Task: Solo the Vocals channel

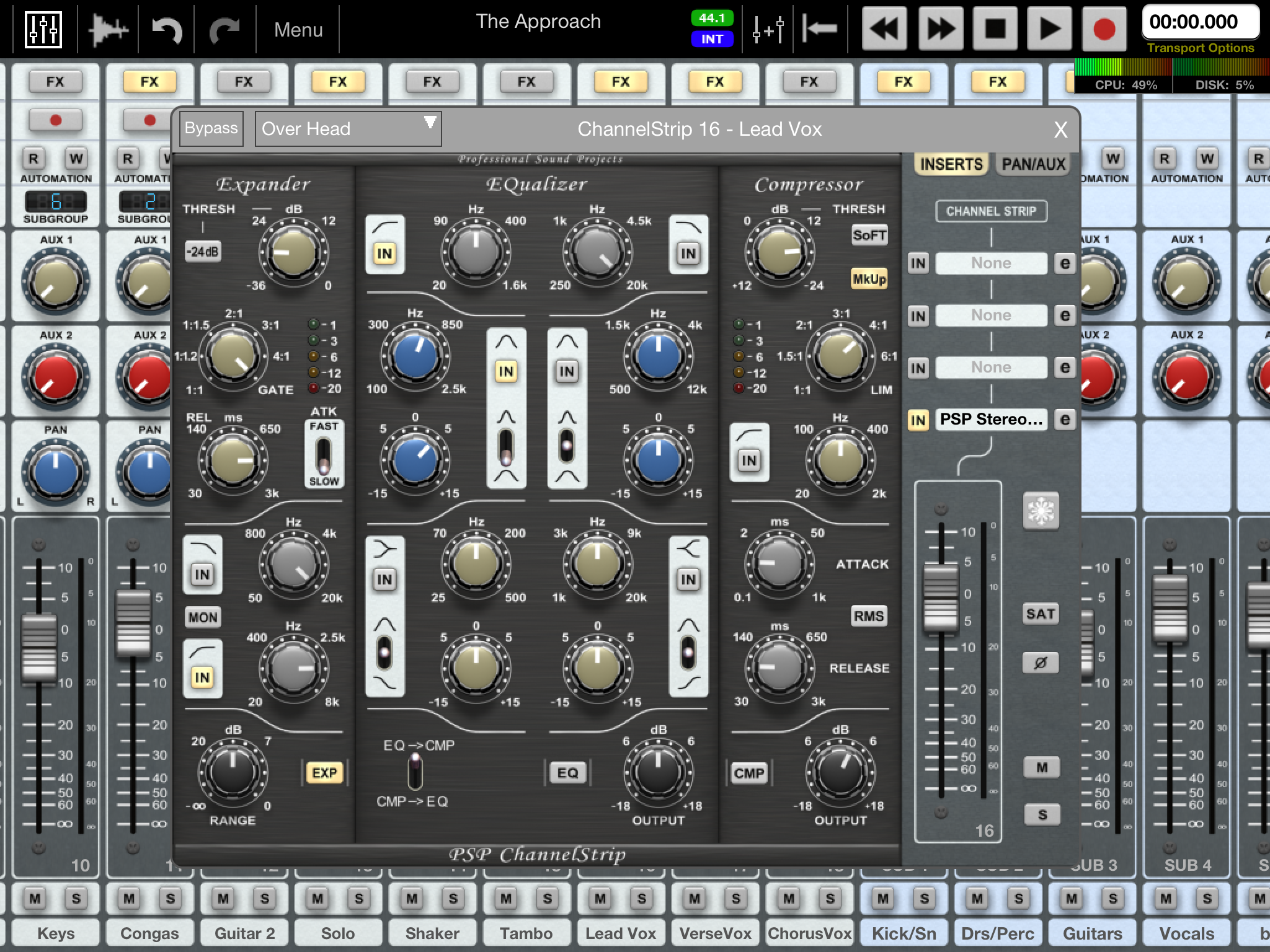Action: click(x=1207, y=898)
